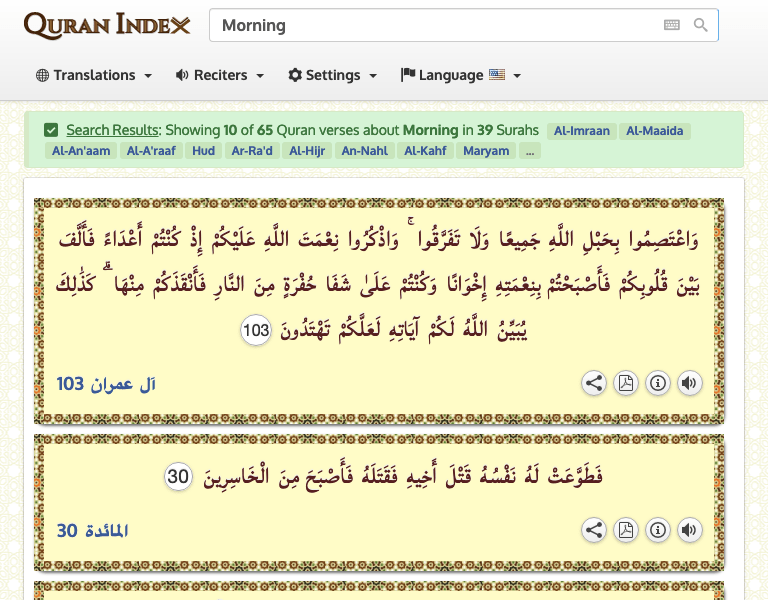
Task: Show info for verse 30 Al-Maaida
Action: 657,530
